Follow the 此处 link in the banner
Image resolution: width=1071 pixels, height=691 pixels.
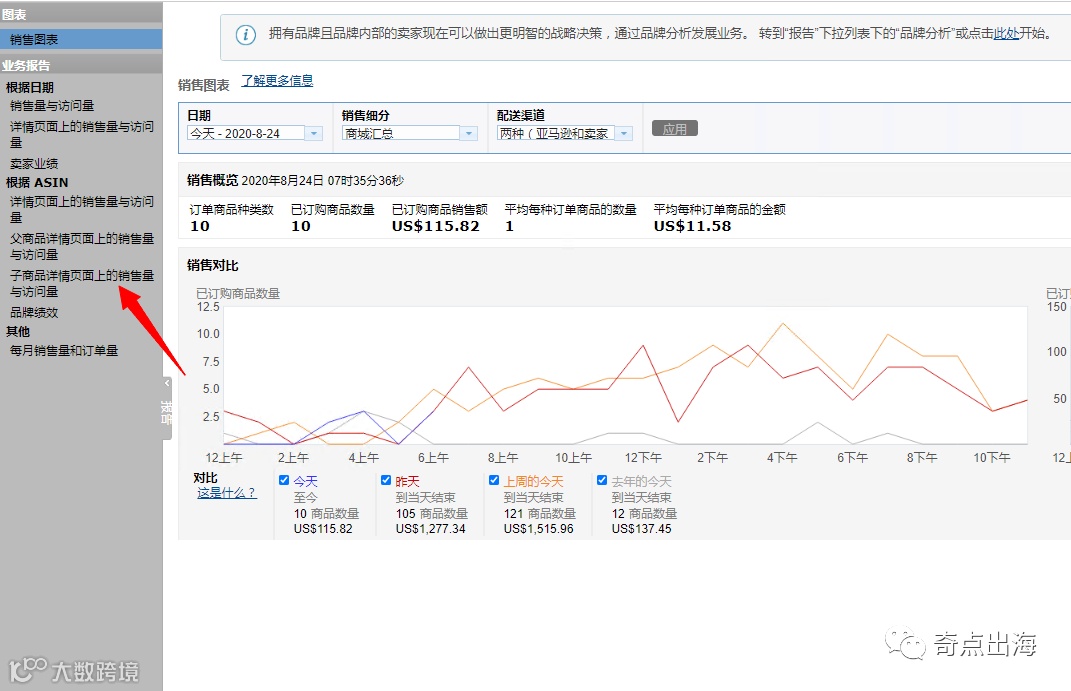click(1005, 33)
